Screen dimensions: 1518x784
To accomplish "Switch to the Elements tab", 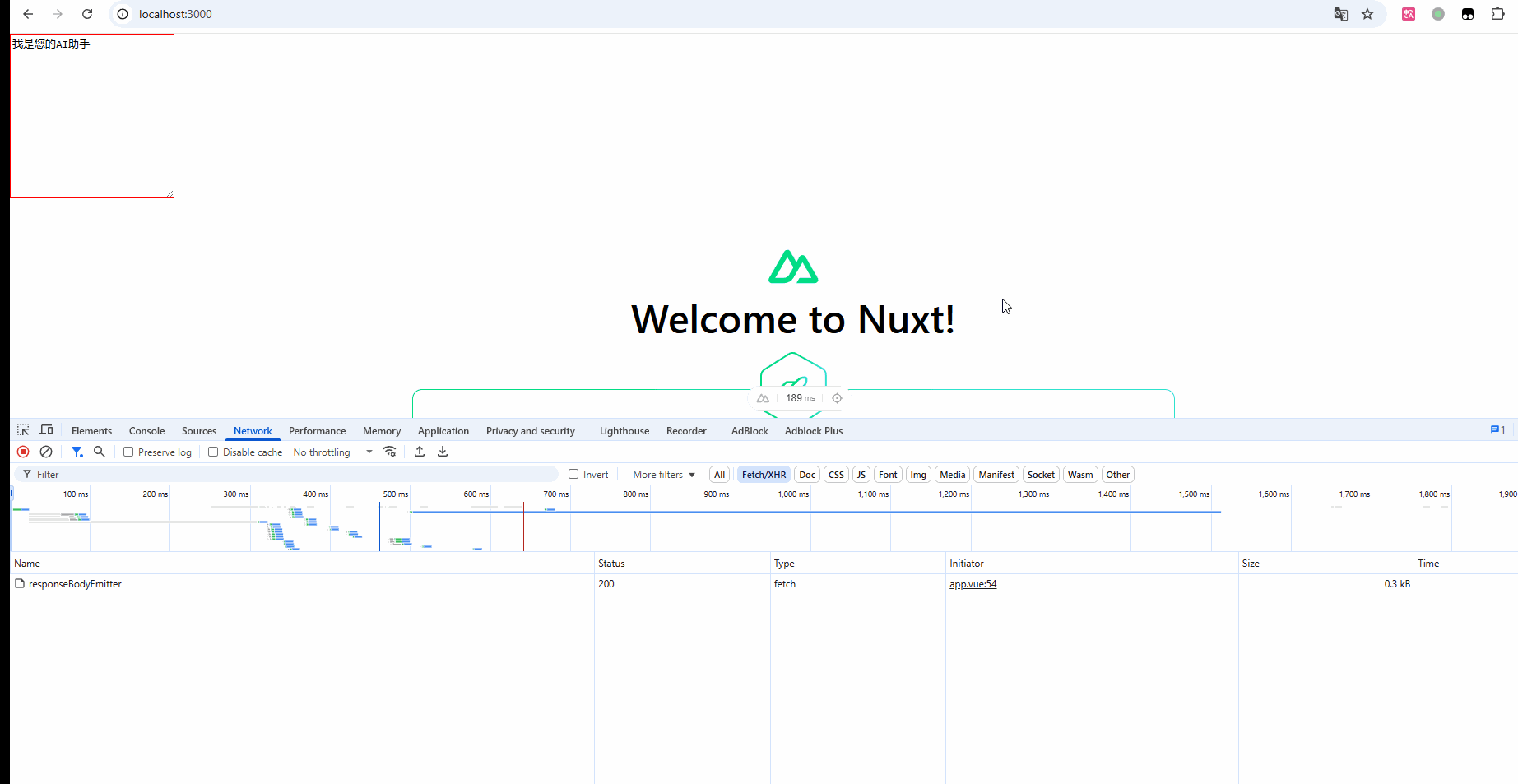I will tap(91, 431).
